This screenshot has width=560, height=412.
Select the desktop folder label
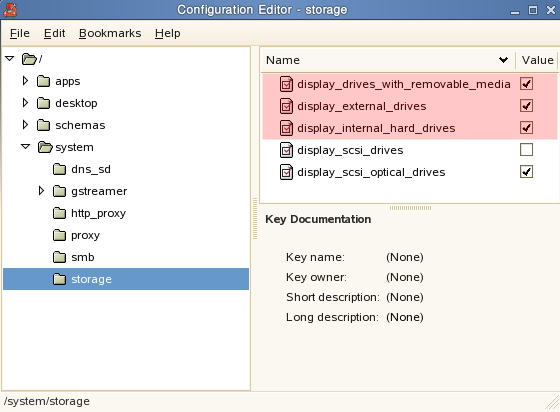click(76, 104)
